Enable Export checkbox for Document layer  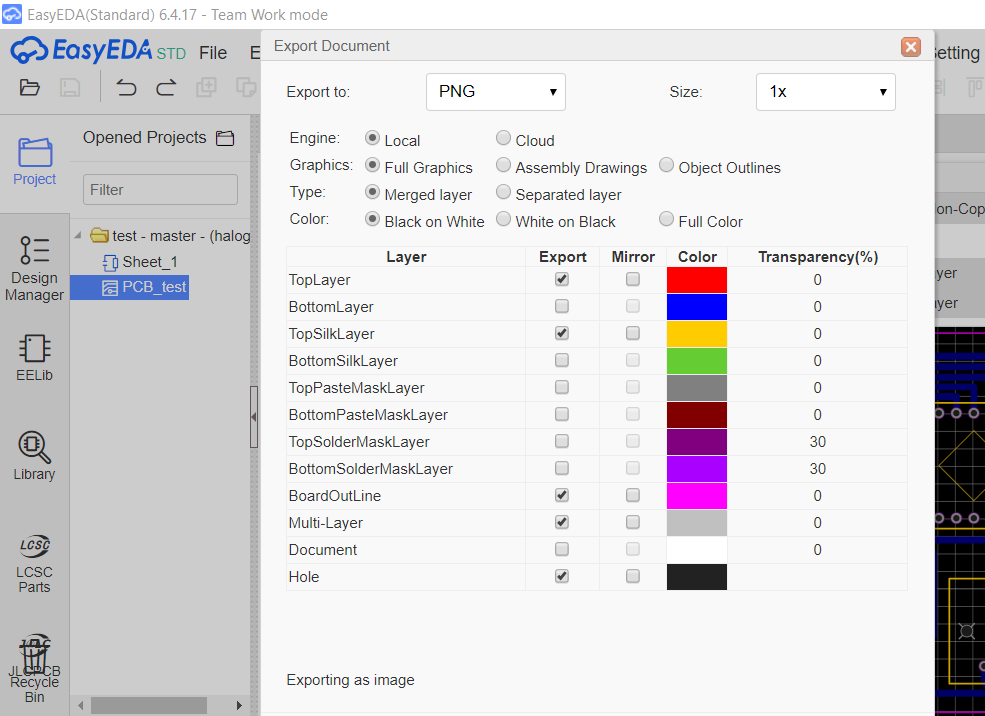[x=562, y=549]
